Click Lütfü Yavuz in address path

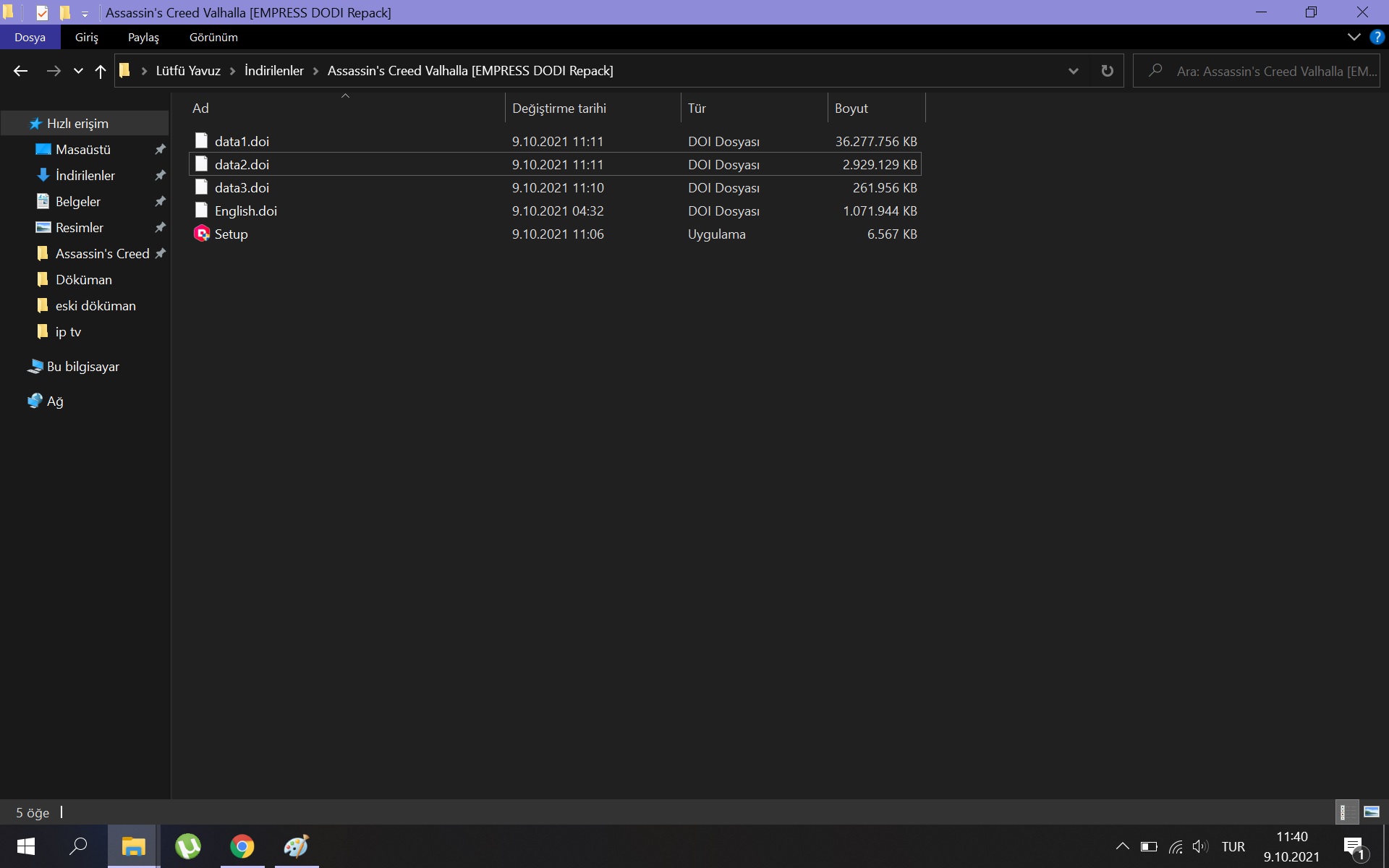pyautogui.click(x=188, y=71)
